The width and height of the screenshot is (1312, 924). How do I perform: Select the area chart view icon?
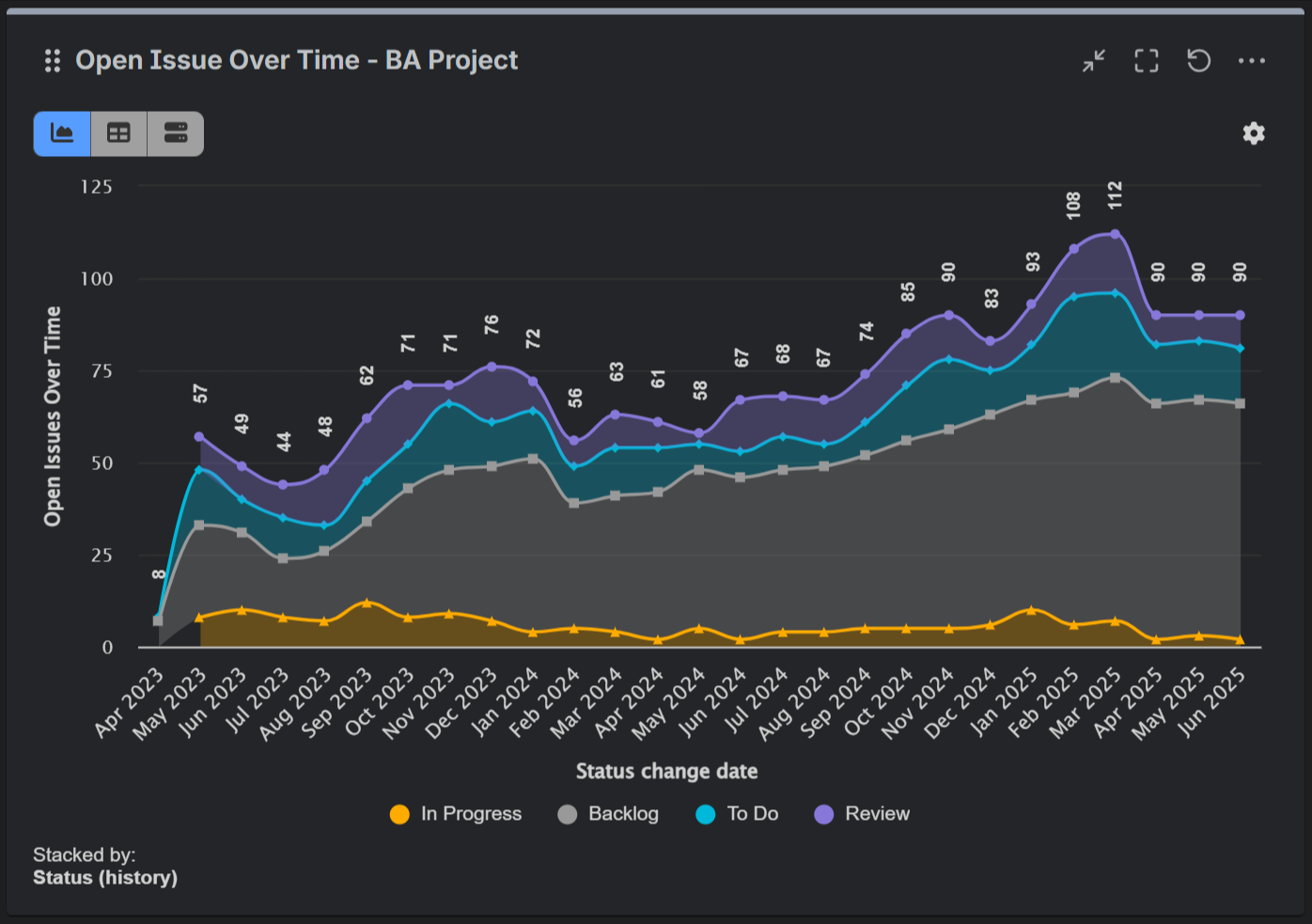(x=61, y=133)
